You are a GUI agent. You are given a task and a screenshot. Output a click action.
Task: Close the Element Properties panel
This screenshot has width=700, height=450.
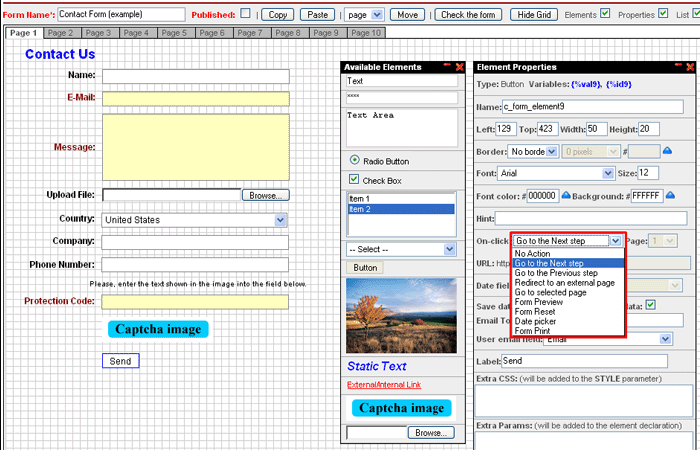pyautogui.click(x=690, y=67)
